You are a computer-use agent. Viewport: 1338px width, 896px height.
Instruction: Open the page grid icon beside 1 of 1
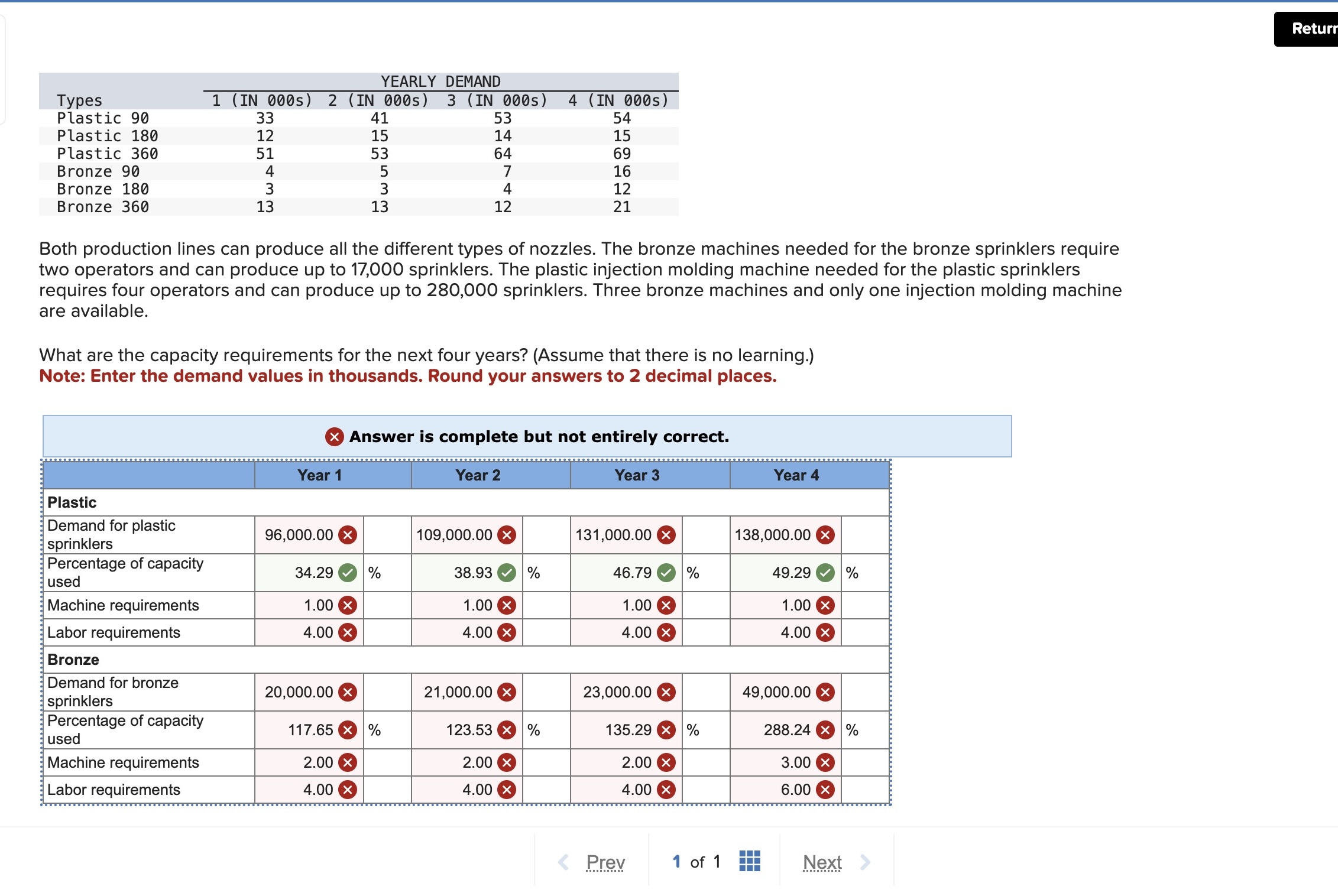click(750, 862)
